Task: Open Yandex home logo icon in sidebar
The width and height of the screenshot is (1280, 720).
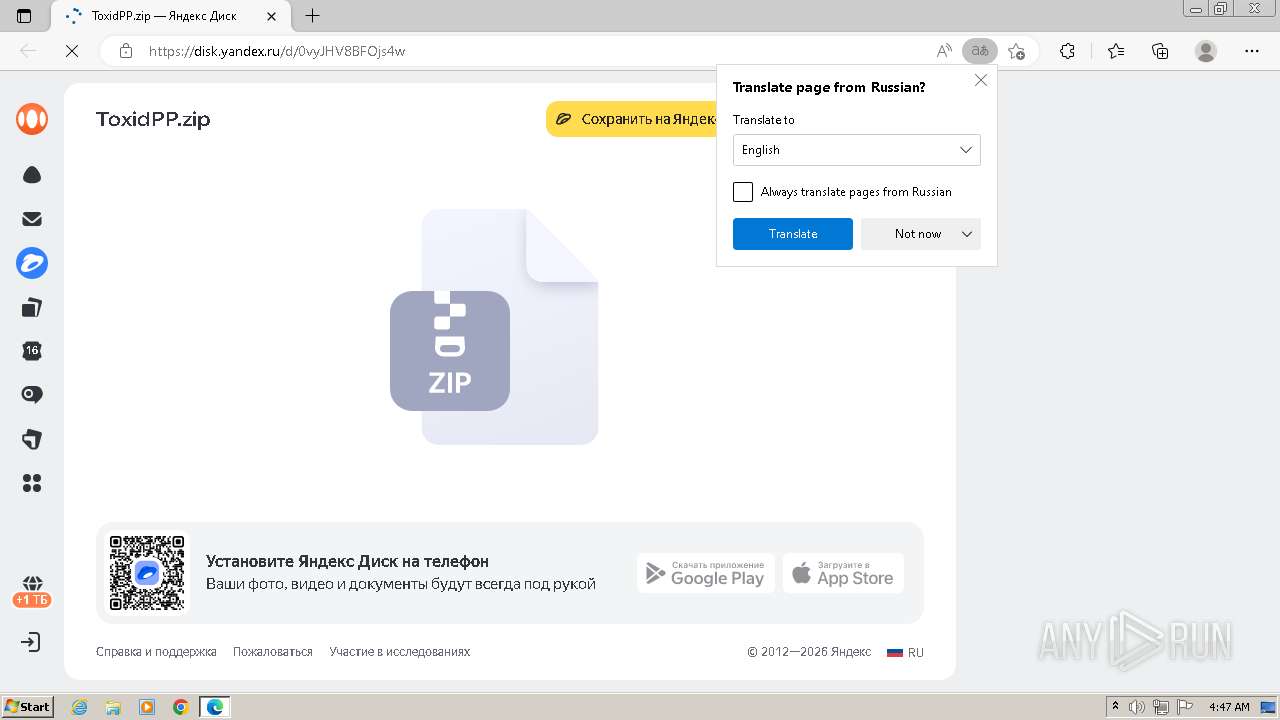Action: [32, 119]
